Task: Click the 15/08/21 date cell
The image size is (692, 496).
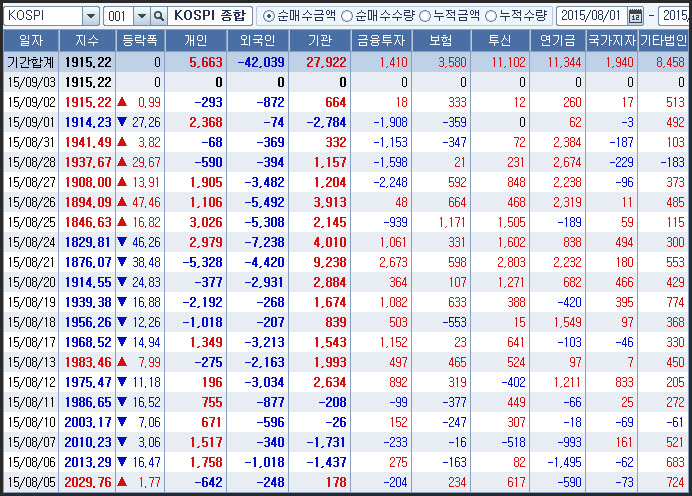Action: click(31, 263)
